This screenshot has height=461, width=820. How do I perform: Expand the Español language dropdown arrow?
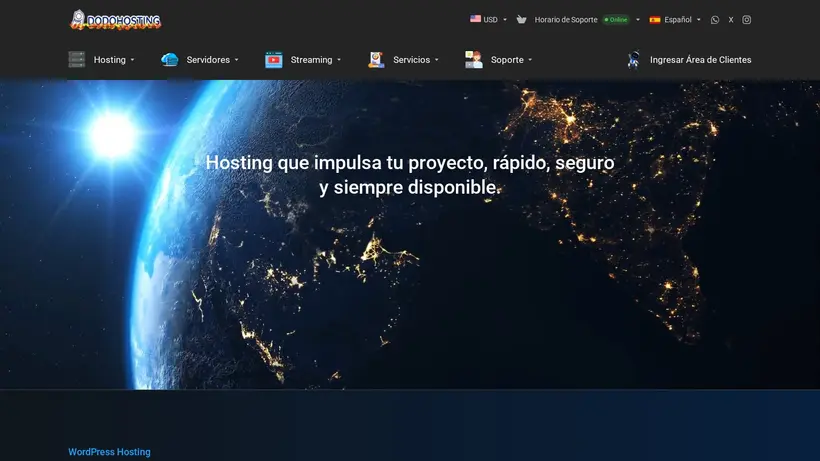[699, 20]
